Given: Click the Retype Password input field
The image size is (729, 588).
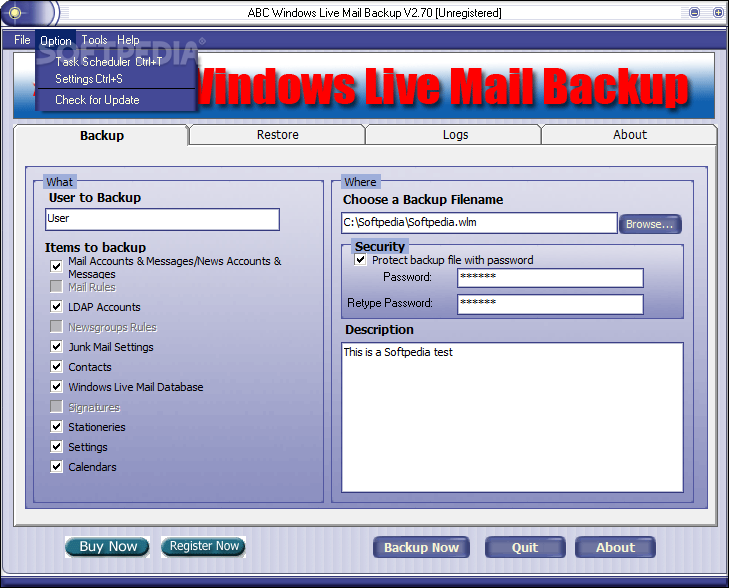Looking at the screenshot, I should [550, 304].
